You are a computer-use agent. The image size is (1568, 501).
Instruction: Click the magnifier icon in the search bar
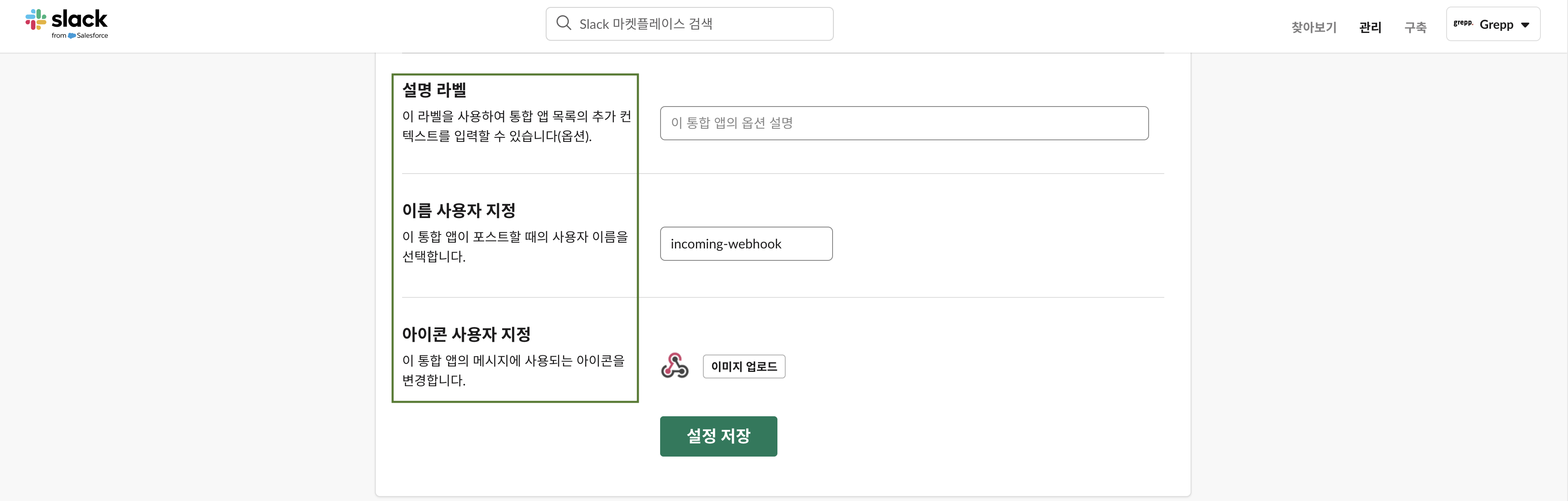pos(564,23)
